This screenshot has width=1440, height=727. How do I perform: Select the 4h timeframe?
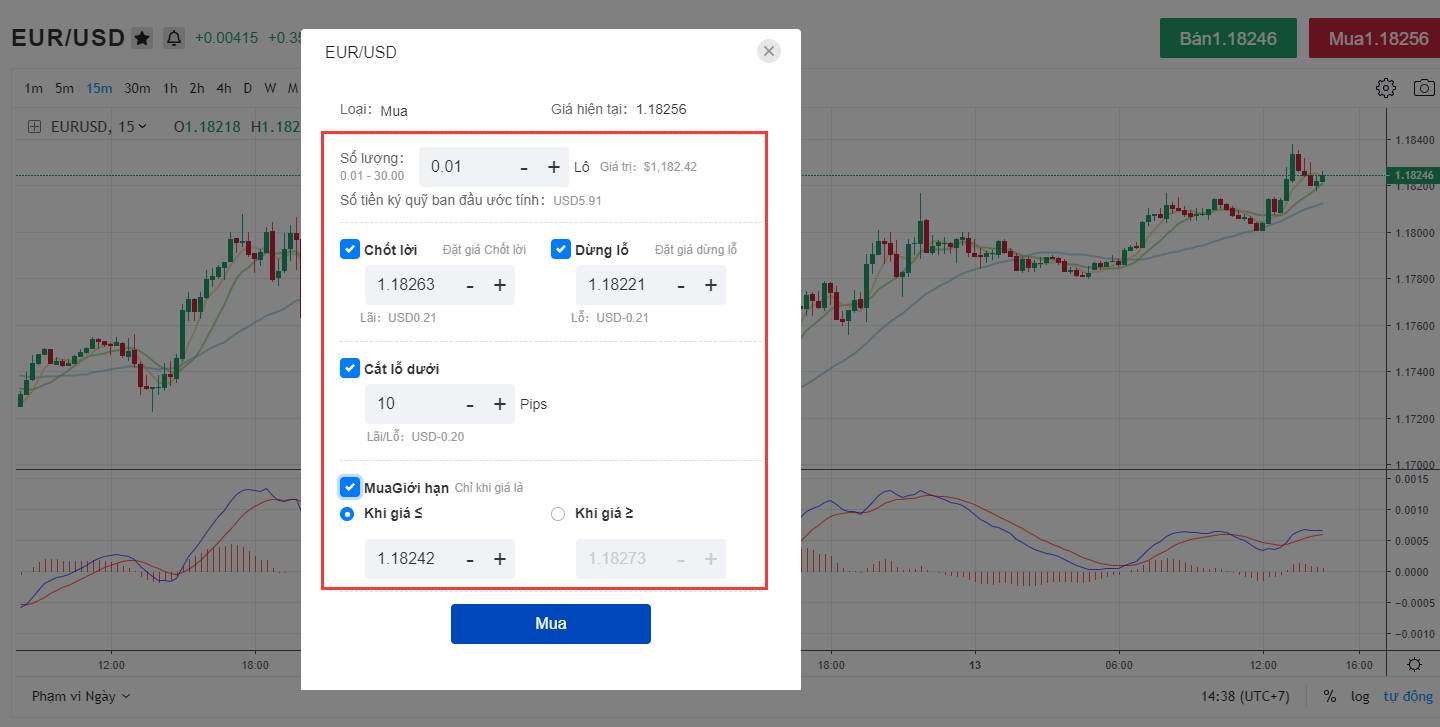(223, 88)
